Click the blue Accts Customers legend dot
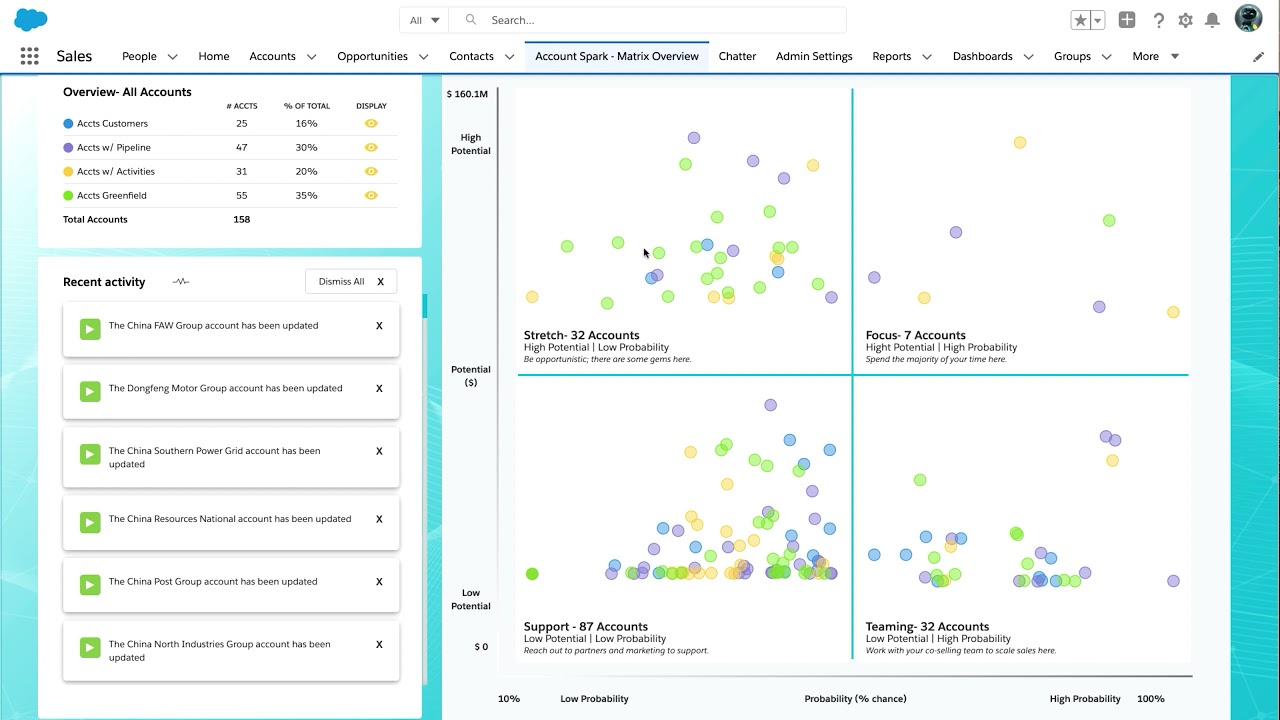1280x720 pixels. 68,124
